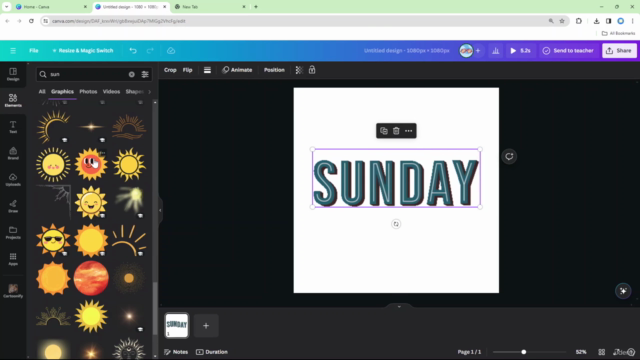Image resolution: width=640 pixels, height=360 pixels.
Task: Open the main hamburger menu
Action: 13,51
